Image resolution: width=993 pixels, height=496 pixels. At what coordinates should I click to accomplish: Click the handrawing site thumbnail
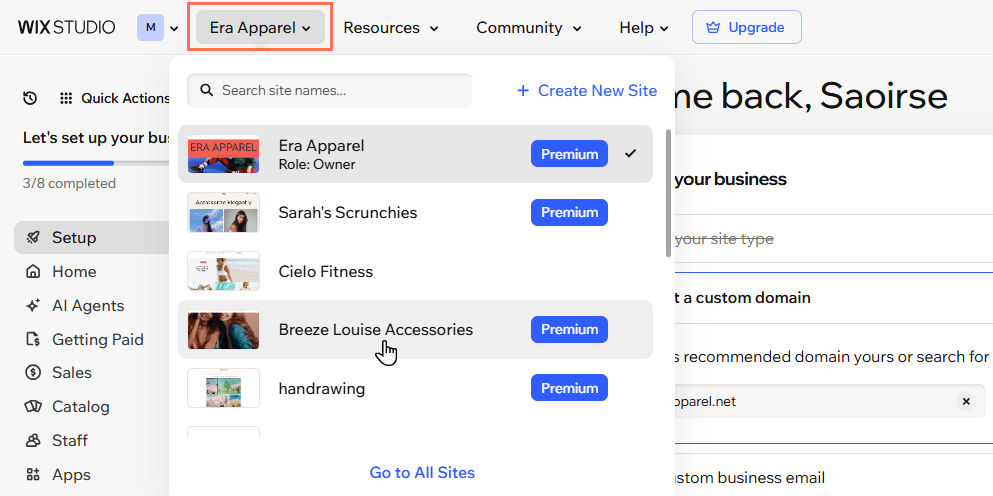(224, 388)
